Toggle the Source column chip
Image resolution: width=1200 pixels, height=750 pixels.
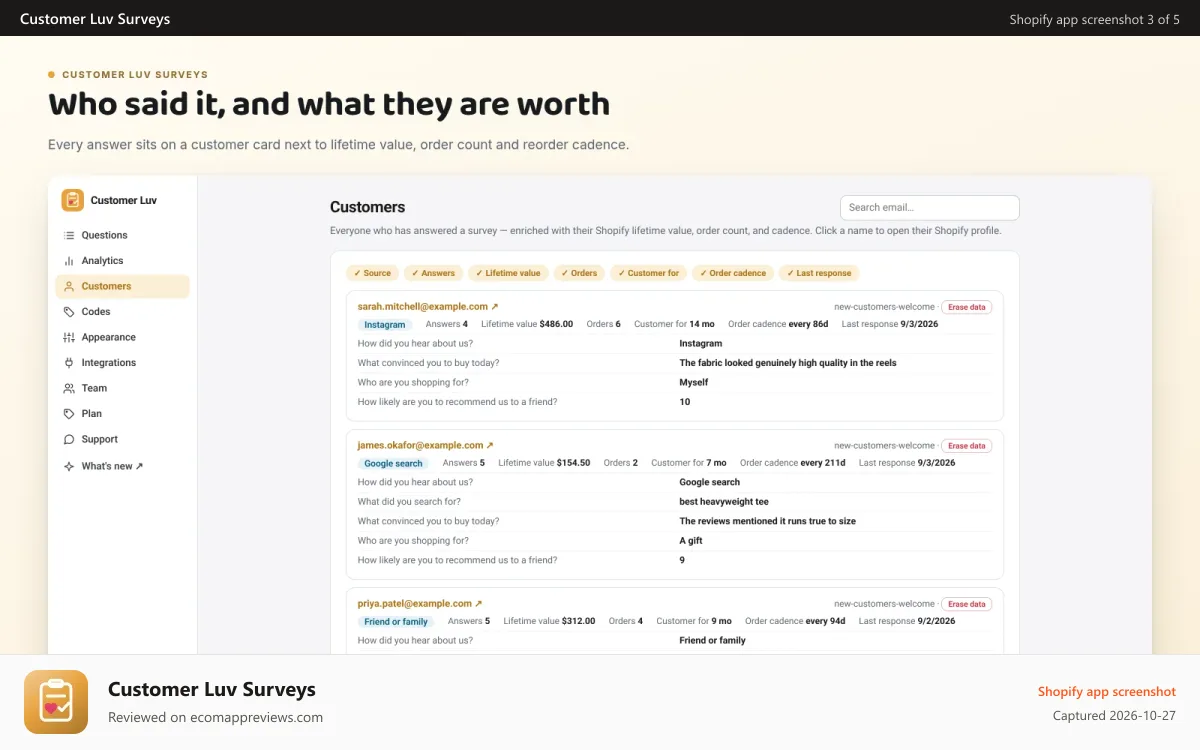coord(372,273)
